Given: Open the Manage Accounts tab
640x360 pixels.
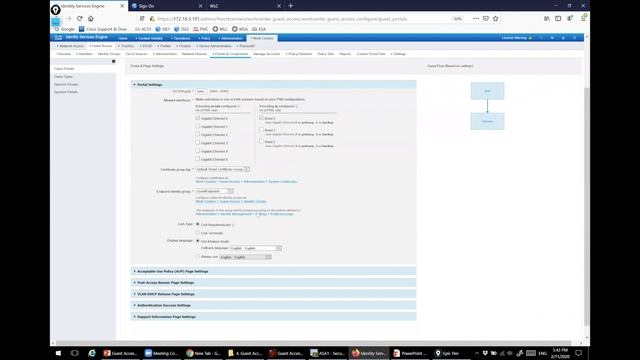Looking at the screenshot, I should click(x=267, y=54).
